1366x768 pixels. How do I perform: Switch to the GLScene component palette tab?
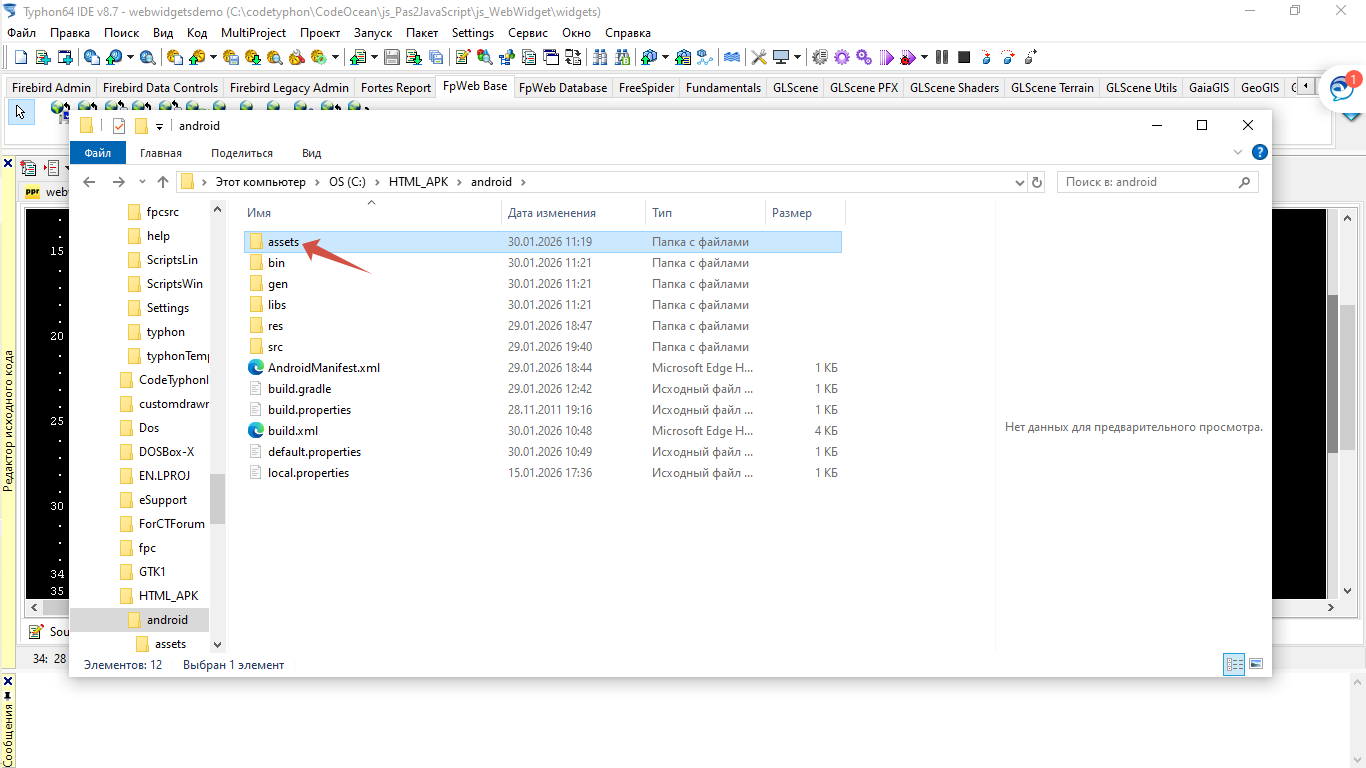click(795, 88)
